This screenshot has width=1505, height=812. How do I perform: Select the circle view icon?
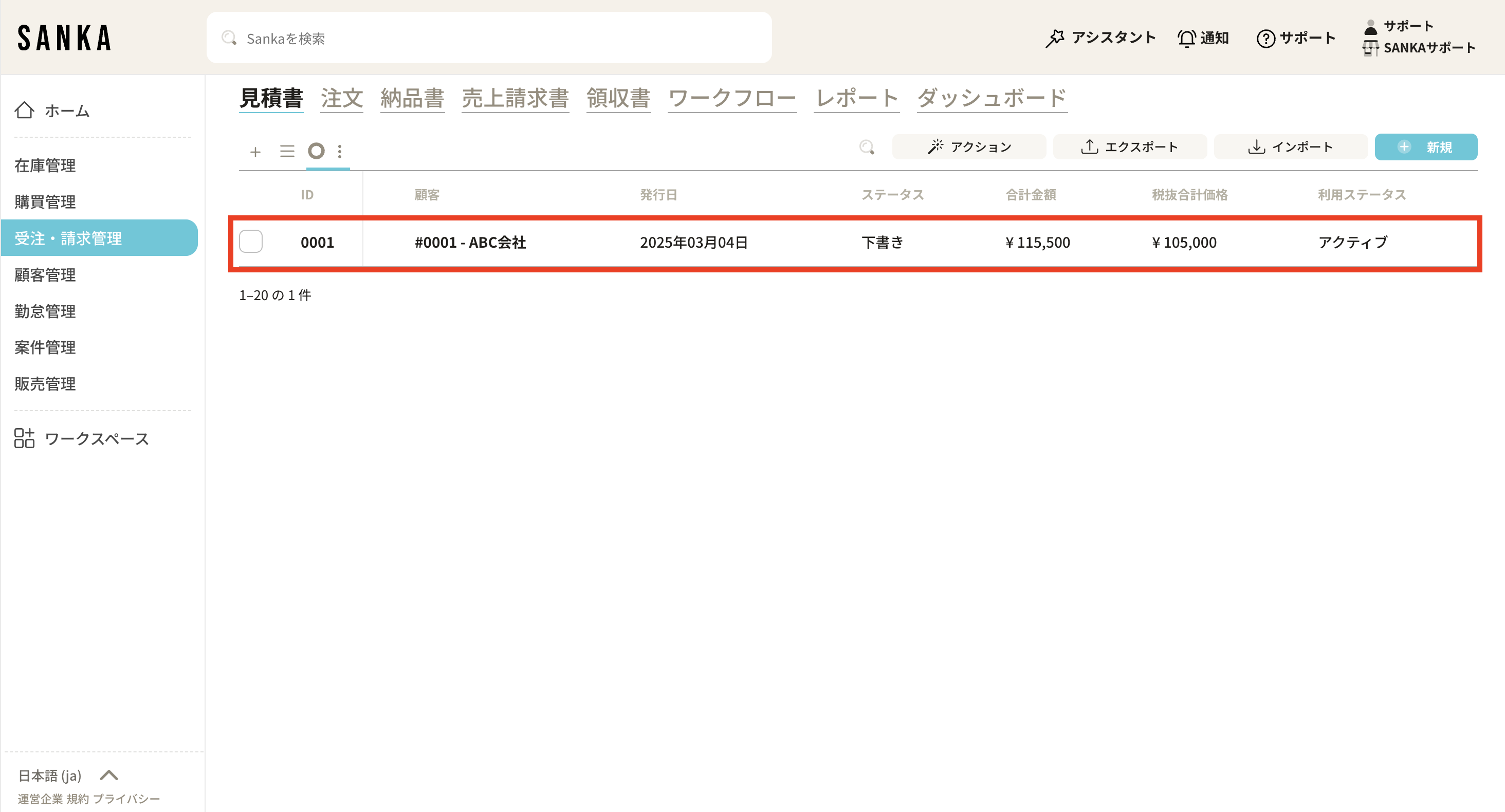[316, 151]
